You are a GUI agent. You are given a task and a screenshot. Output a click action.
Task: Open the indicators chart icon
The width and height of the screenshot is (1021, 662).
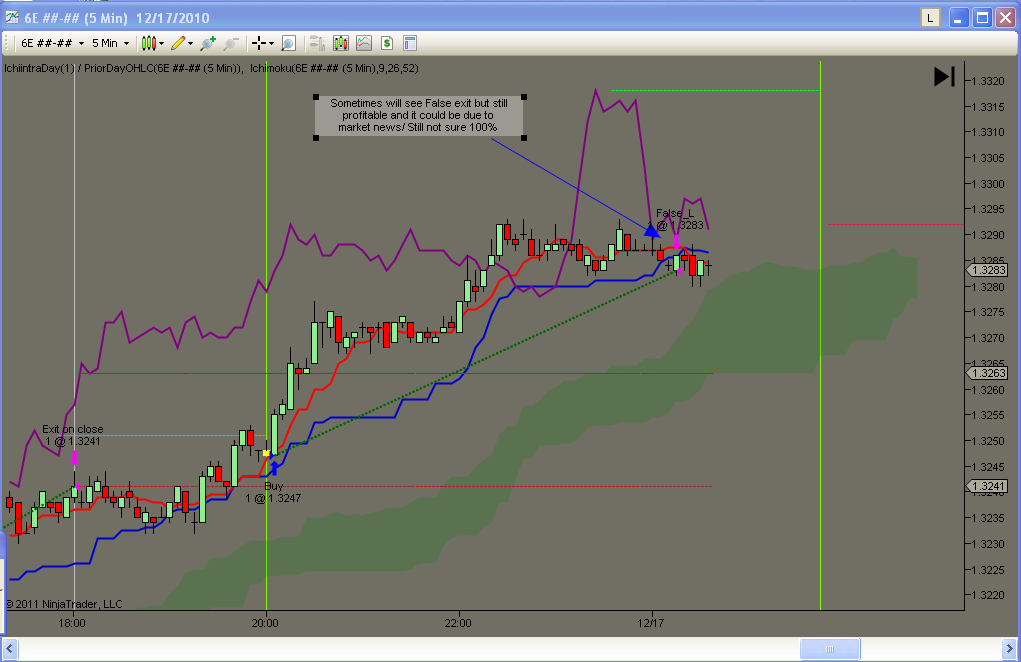point(363,44)
